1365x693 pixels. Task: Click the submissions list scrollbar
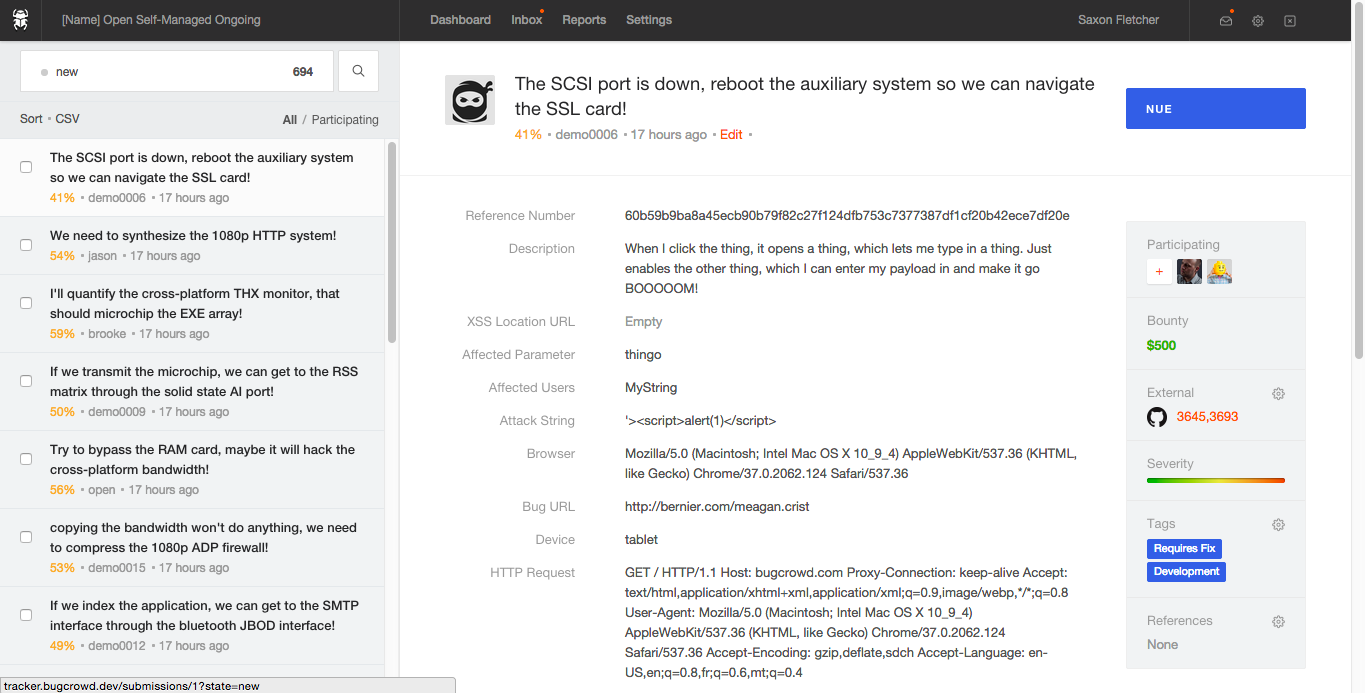(392, 242)
